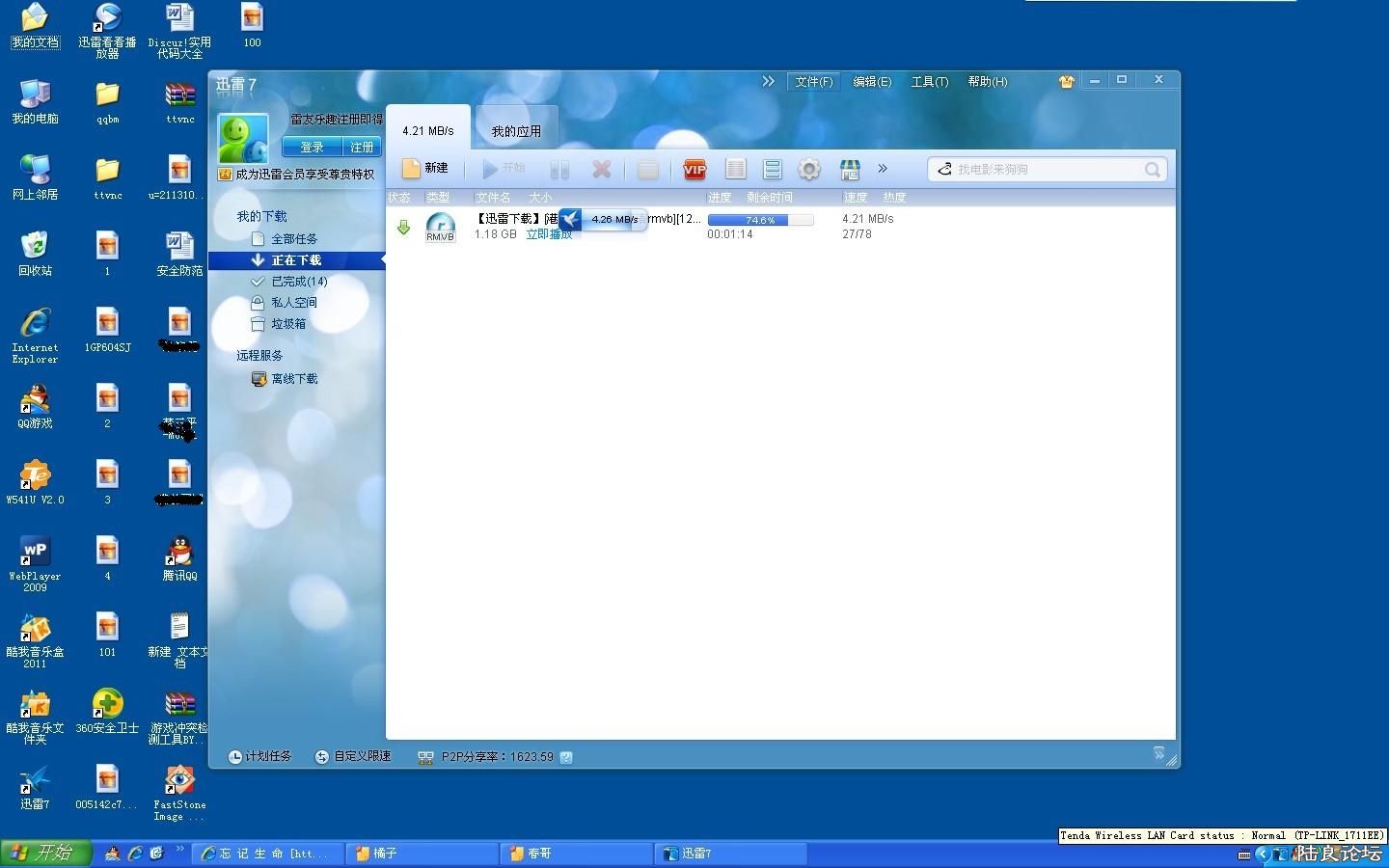Open the 文件(F) menu

pyautogui.click(x=813, y=82)
